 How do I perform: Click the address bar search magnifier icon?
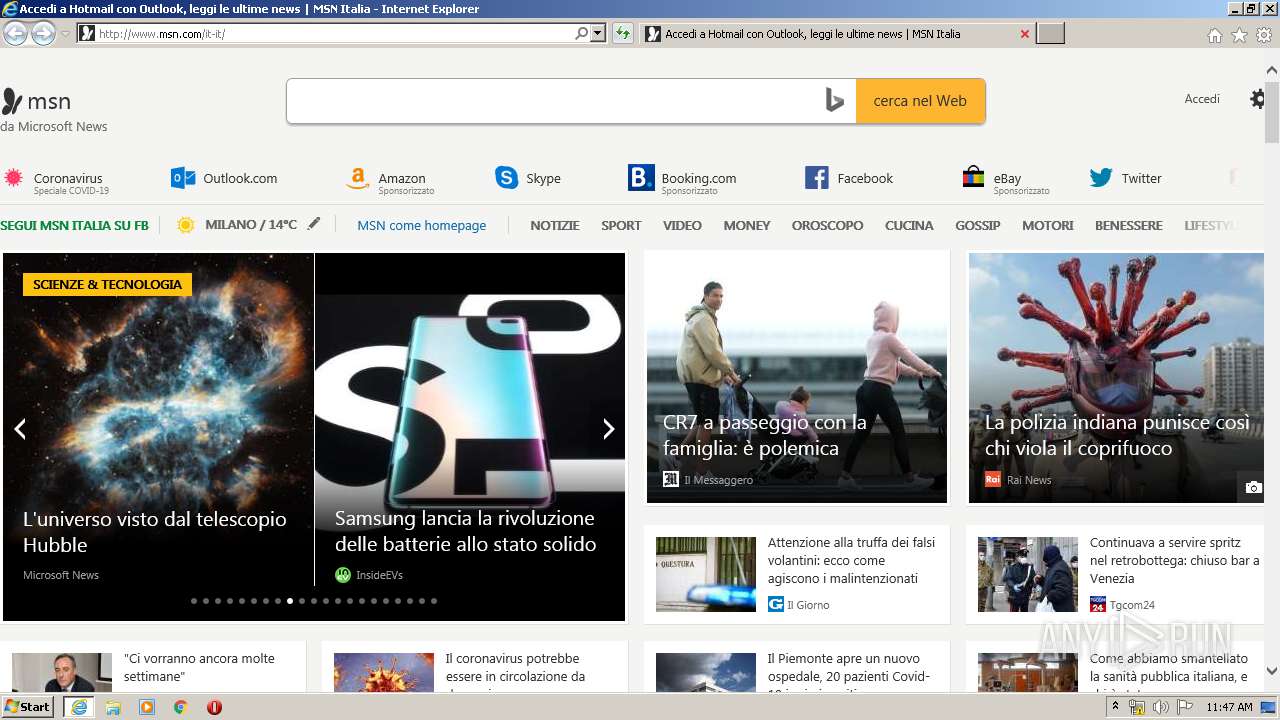click(581, 34)
